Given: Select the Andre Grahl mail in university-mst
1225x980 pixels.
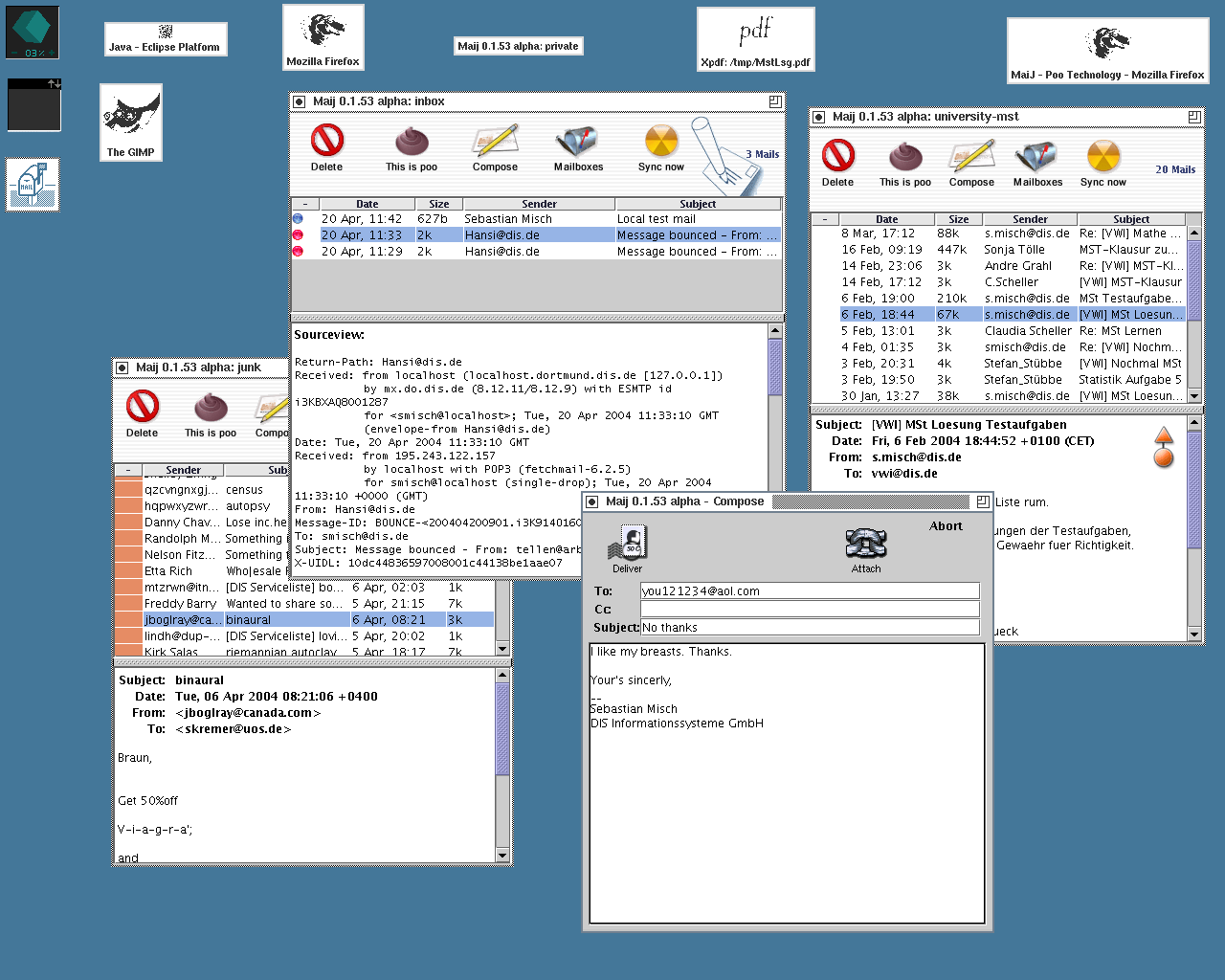Looking at the screenshot, I should (x=999, y=266).
